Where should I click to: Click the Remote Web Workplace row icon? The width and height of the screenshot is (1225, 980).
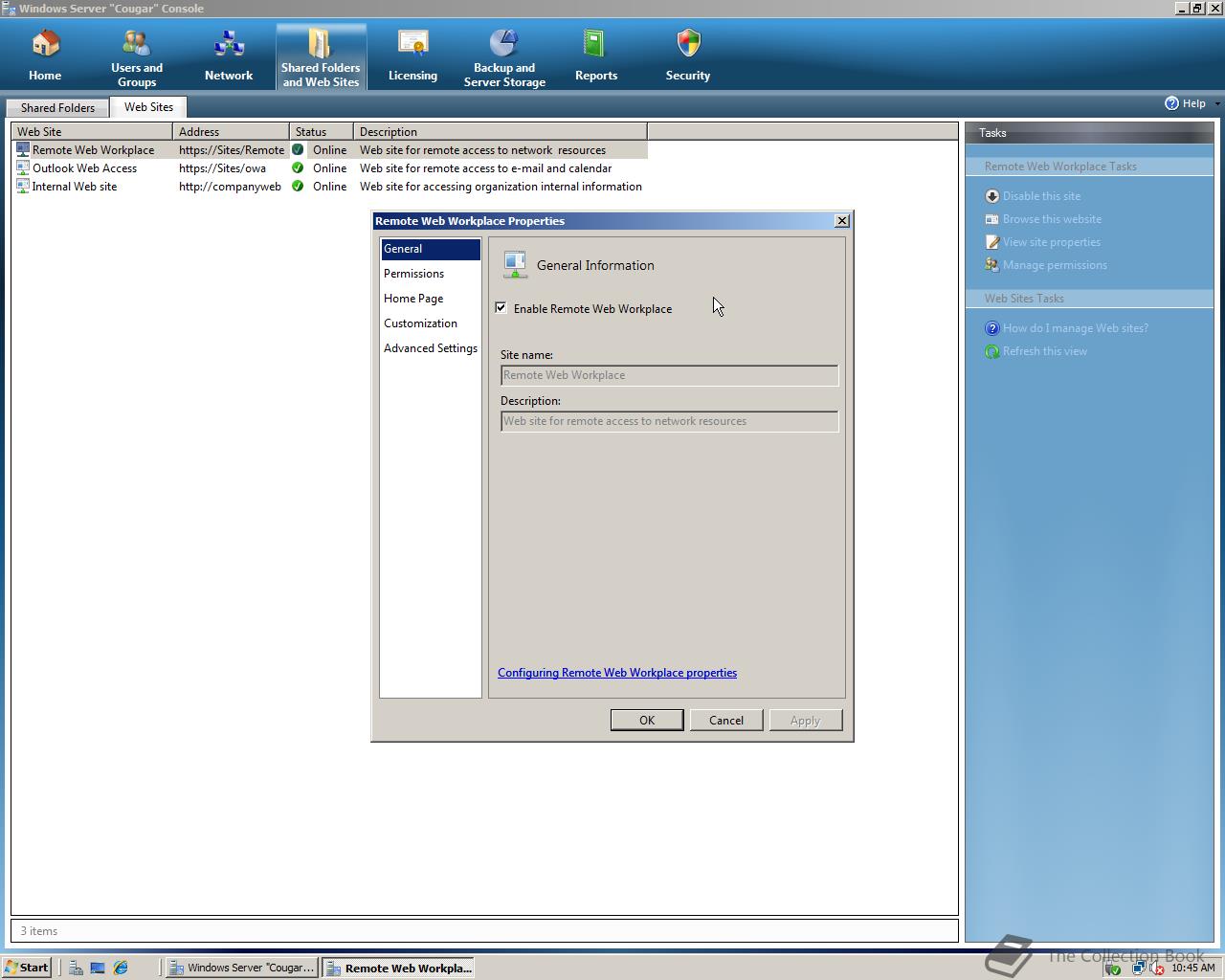tap(23, 149)
